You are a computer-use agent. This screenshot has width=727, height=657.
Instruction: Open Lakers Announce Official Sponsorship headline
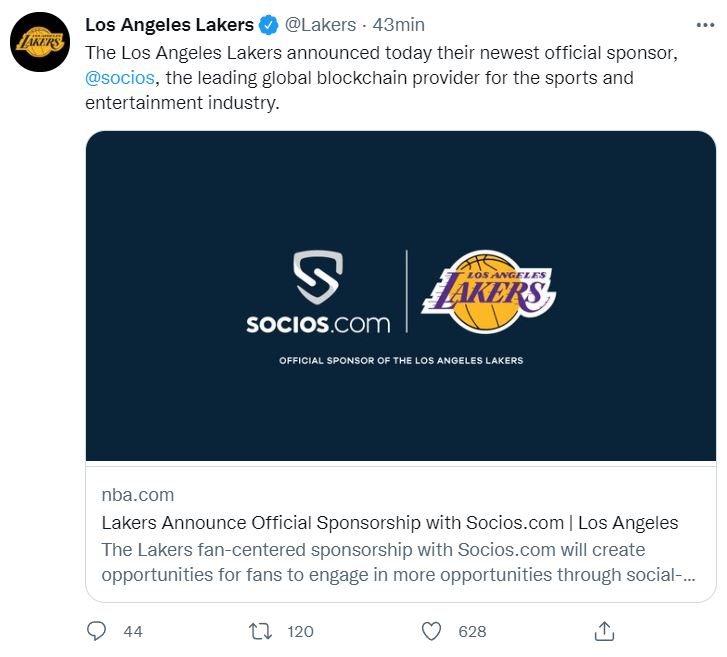[390, 523]
